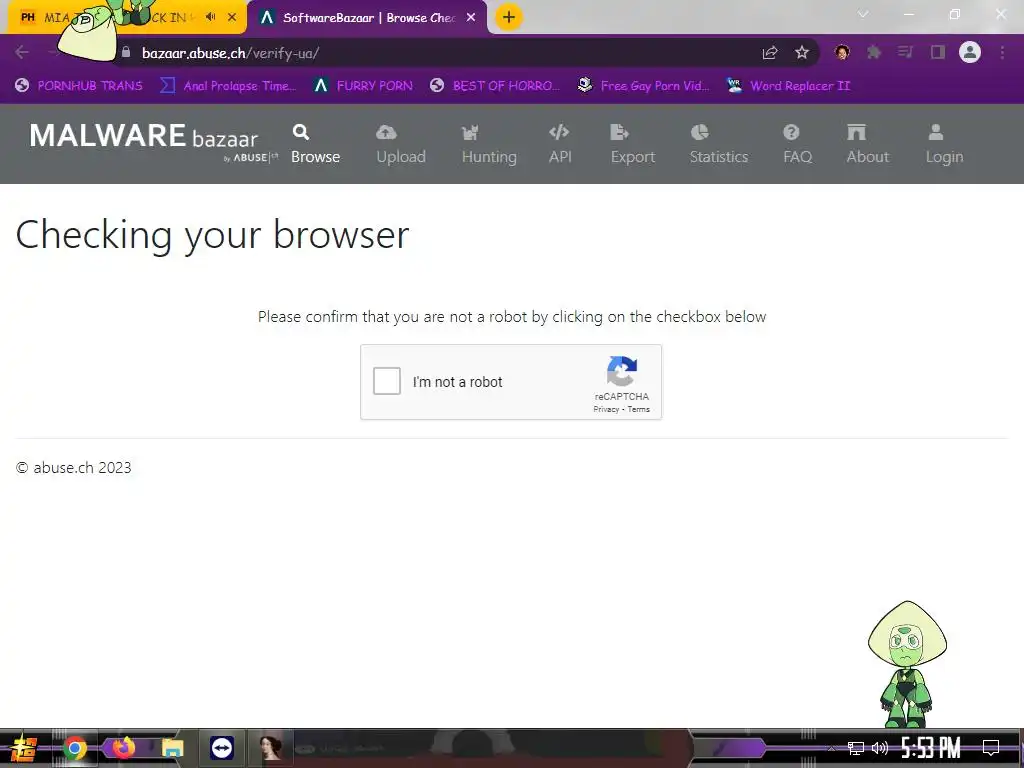
Task: Launch Firefox from the taskbar
Action: tap(123, 747)
